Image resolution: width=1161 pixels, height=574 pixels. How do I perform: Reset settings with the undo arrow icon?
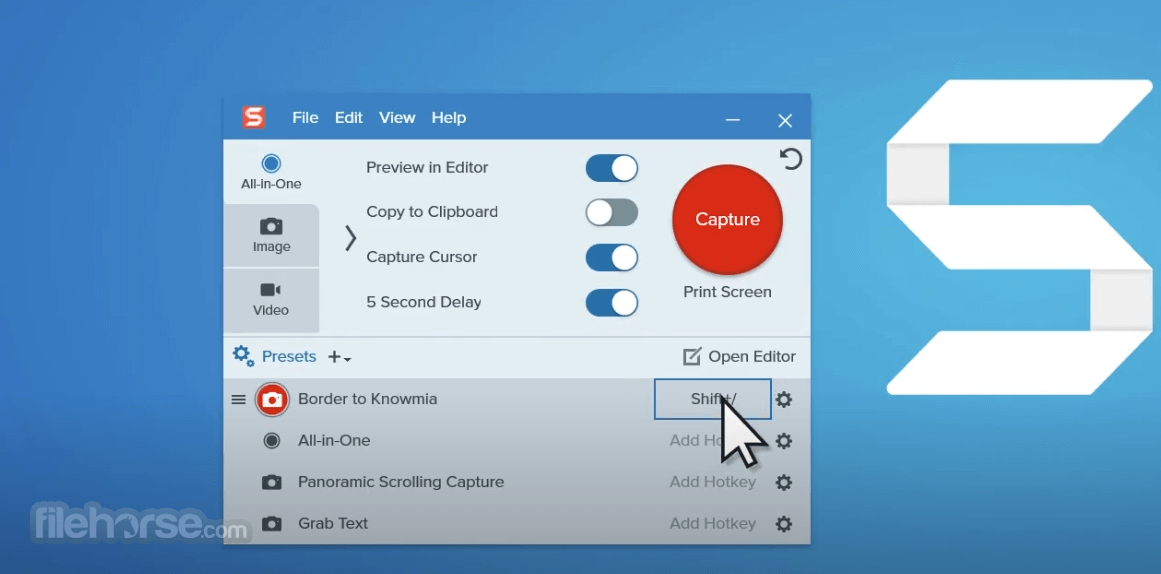click(x=791, y=158)
